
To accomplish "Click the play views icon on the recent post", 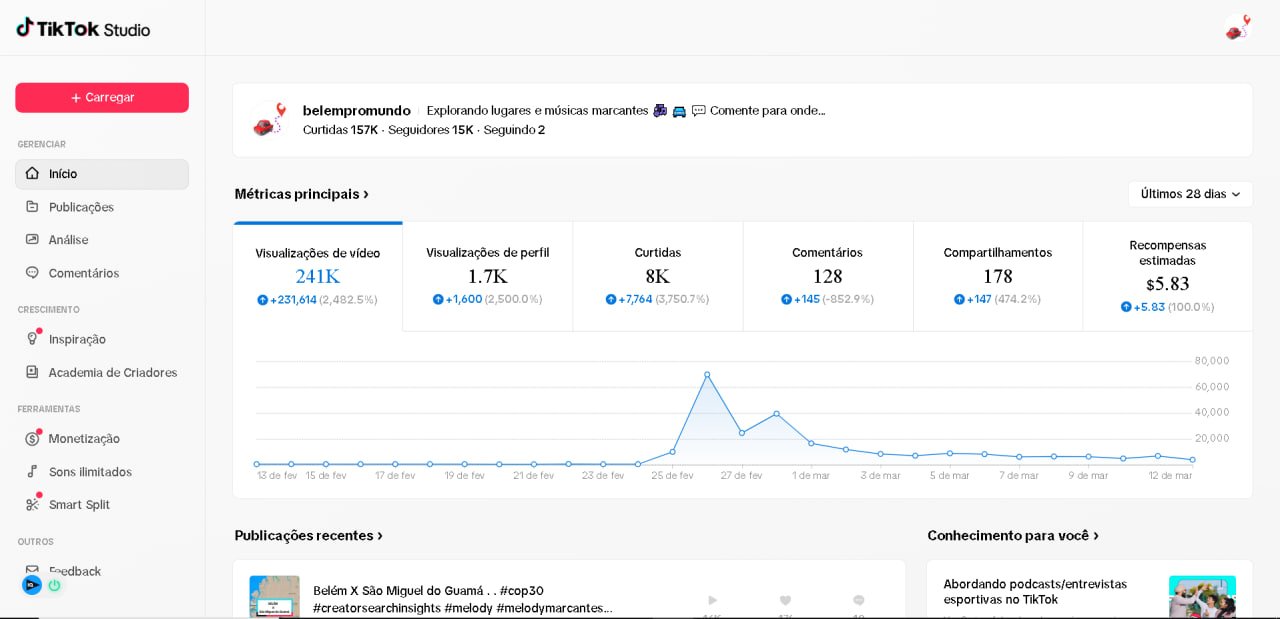I will (712, 600).
